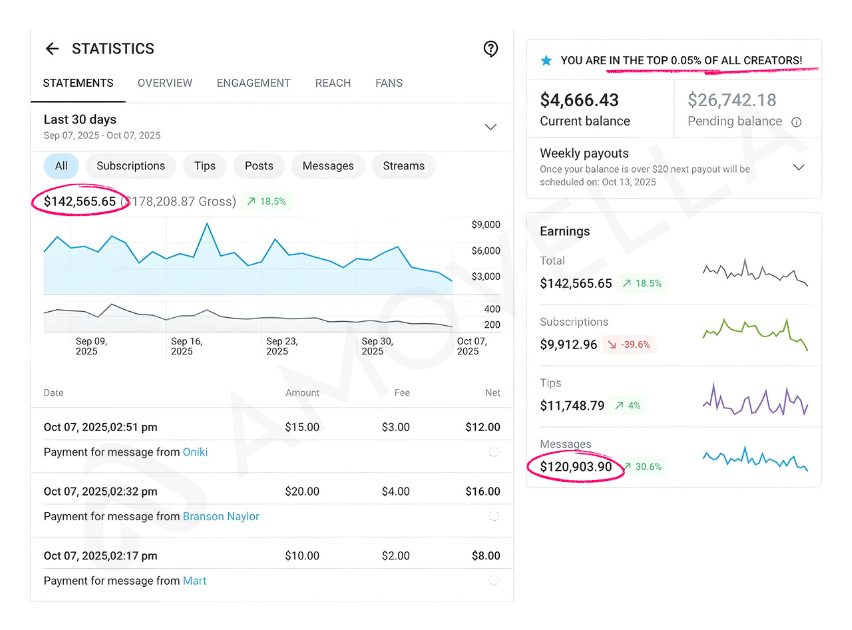Enable the Tips earnings filter
Viewport: 852px width, 630px height.
[x=204, y=166]
